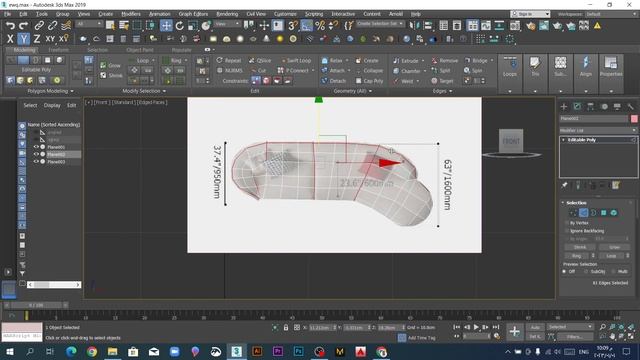Open the Render Setup teapot icon
This screenshot has width=640, height=360.
pyautogui.click(x=531, y=26)
